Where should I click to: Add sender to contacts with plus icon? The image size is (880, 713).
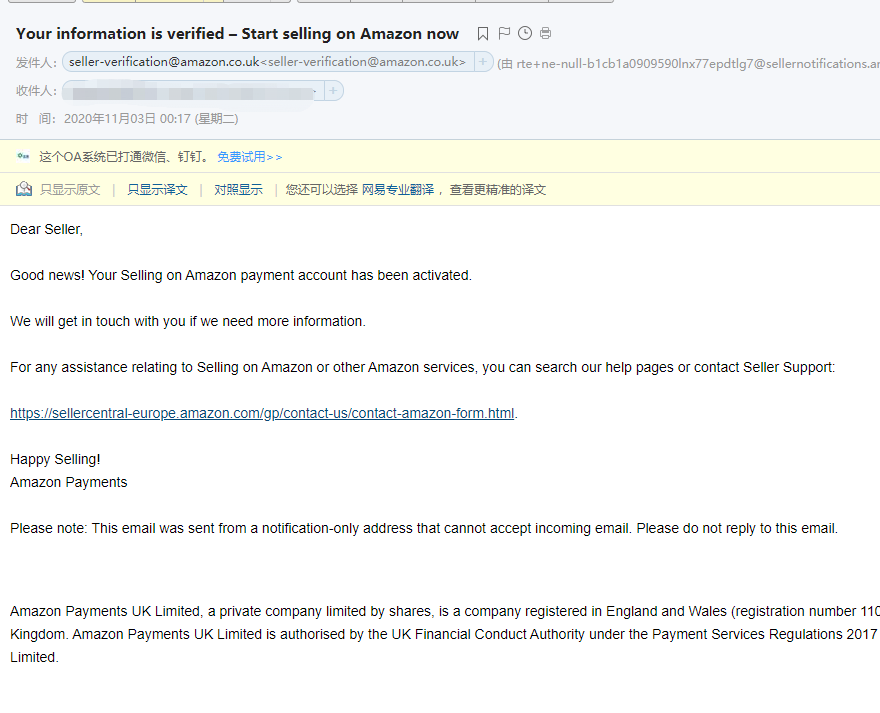coord(483,61)
